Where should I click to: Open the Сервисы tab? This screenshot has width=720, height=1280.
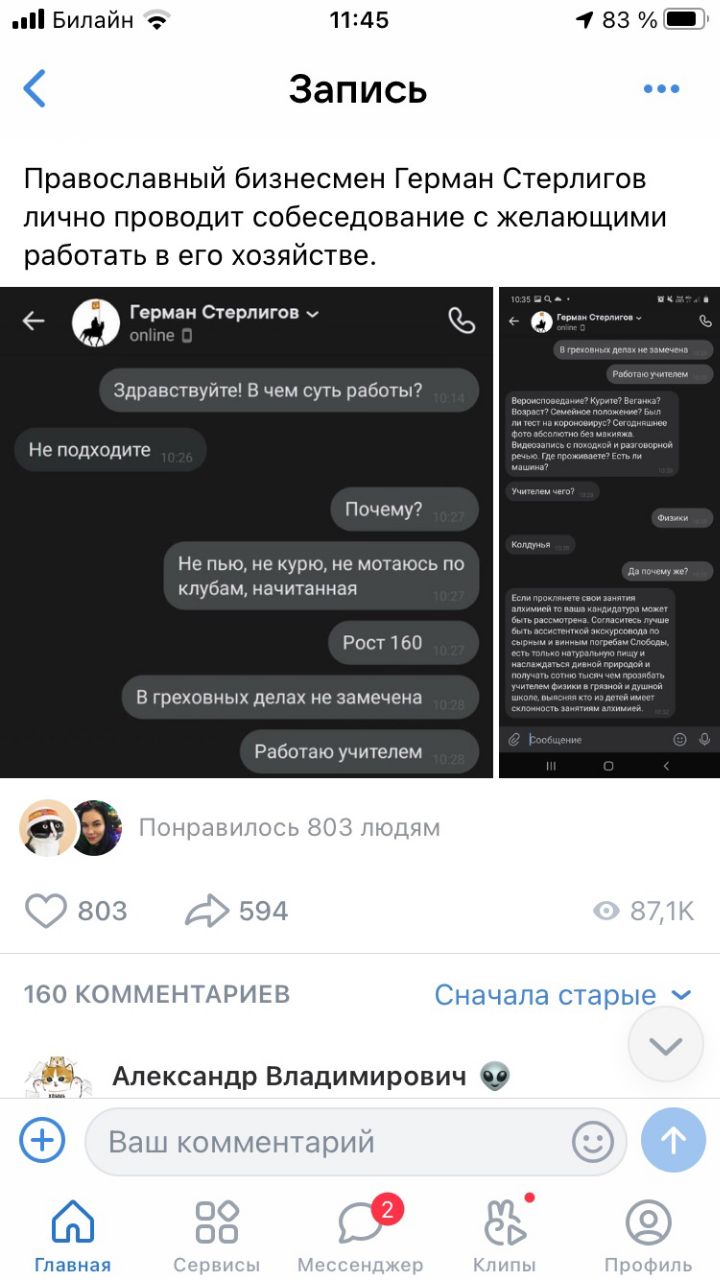coord(216,1235)
